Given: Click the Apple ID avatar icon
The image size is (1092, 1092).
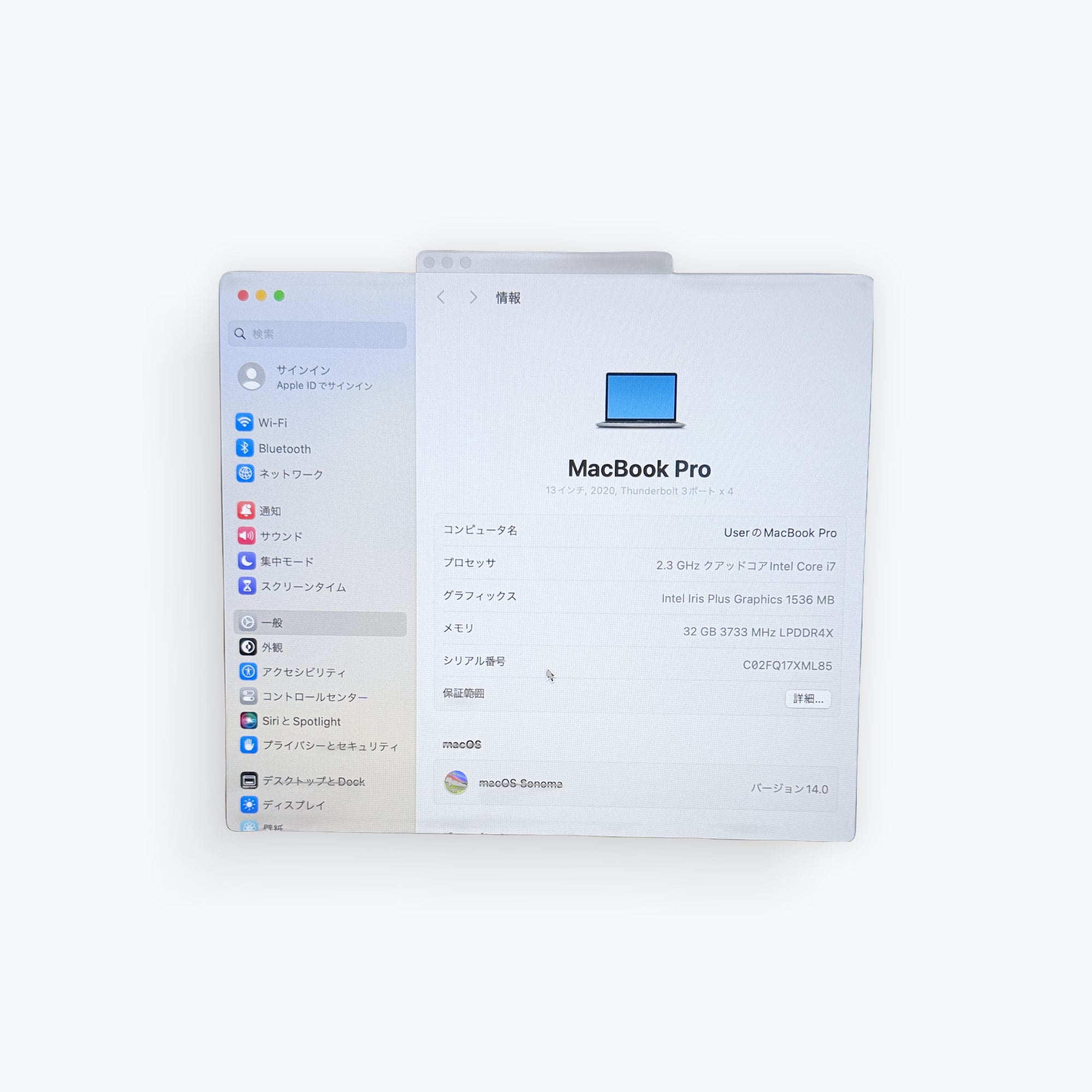Looking at the screenshot, I should point(252,376).
